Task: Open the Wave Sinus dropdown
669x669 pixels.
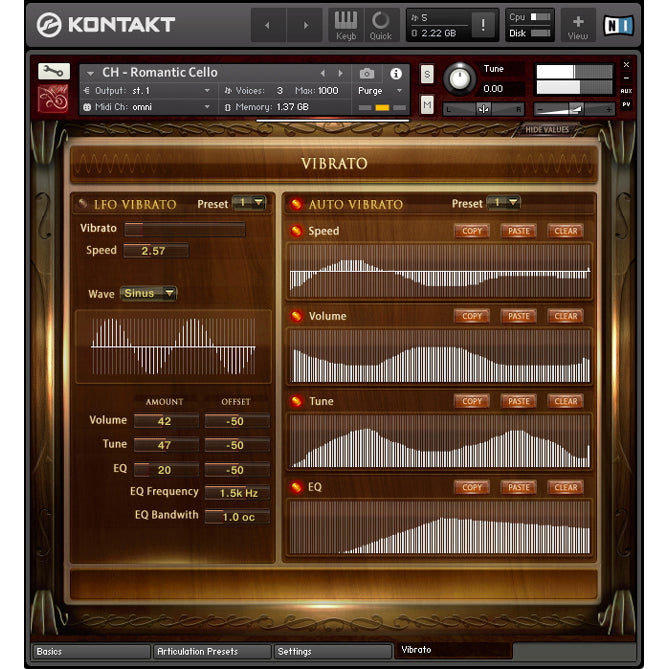Action: click(x=148, y=294)
